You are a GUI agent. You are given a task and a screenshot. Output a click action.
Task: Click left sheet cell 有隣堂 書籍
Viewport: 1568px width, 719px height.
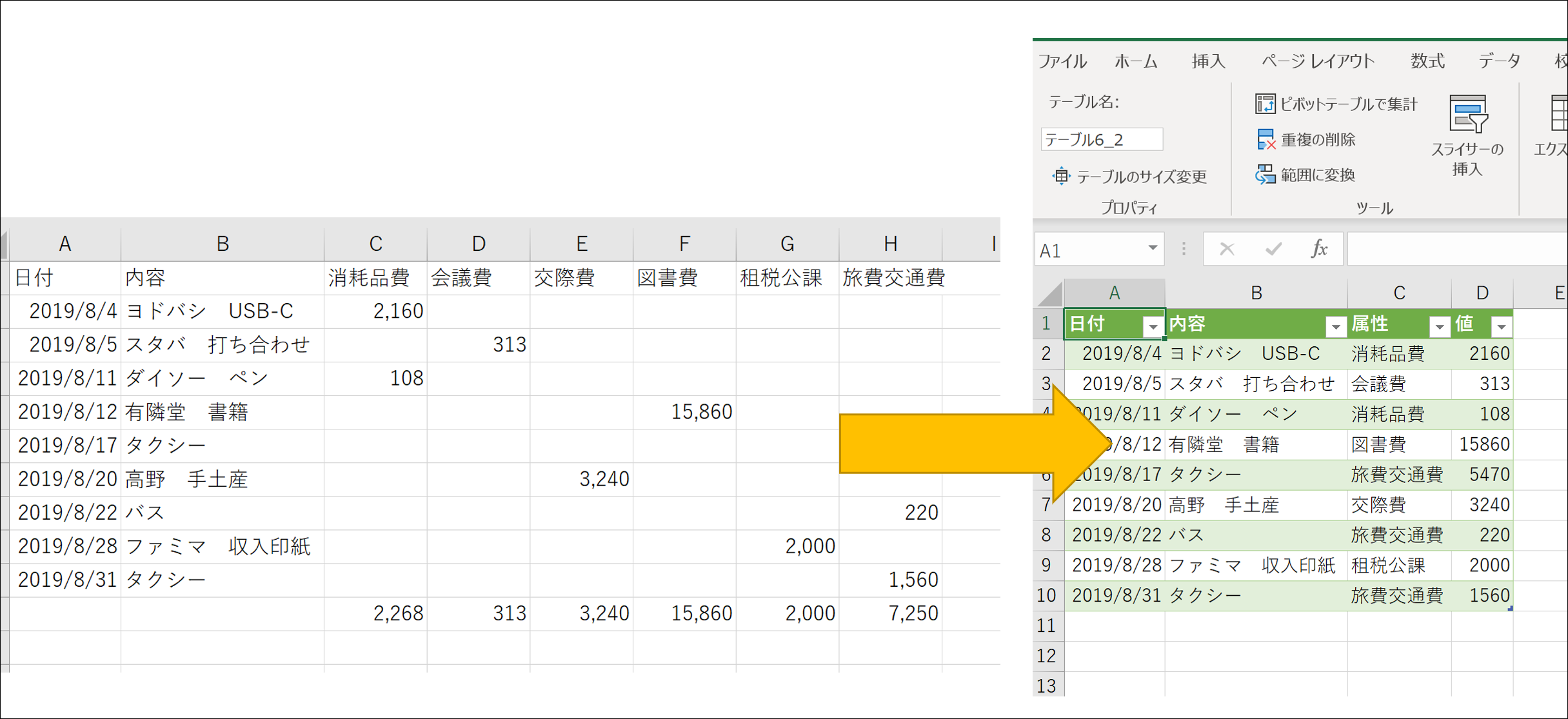click(223, 412)
